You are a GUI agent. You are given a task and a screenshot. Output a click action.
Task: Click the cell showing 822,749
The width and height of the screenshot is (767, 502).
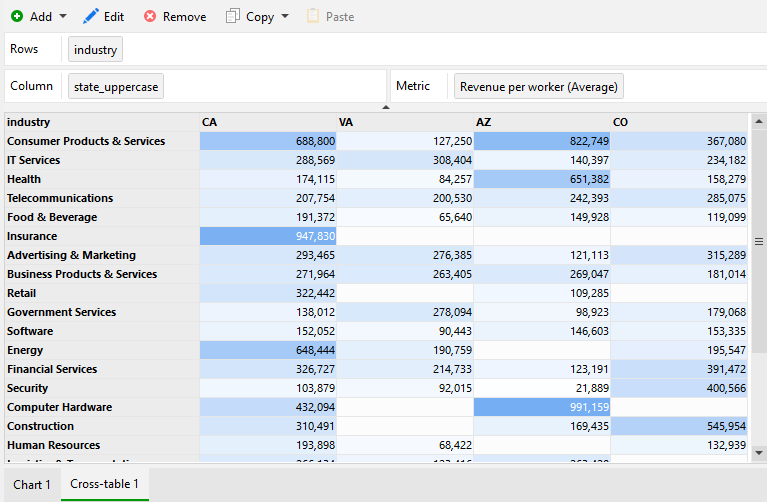(542, 141)
